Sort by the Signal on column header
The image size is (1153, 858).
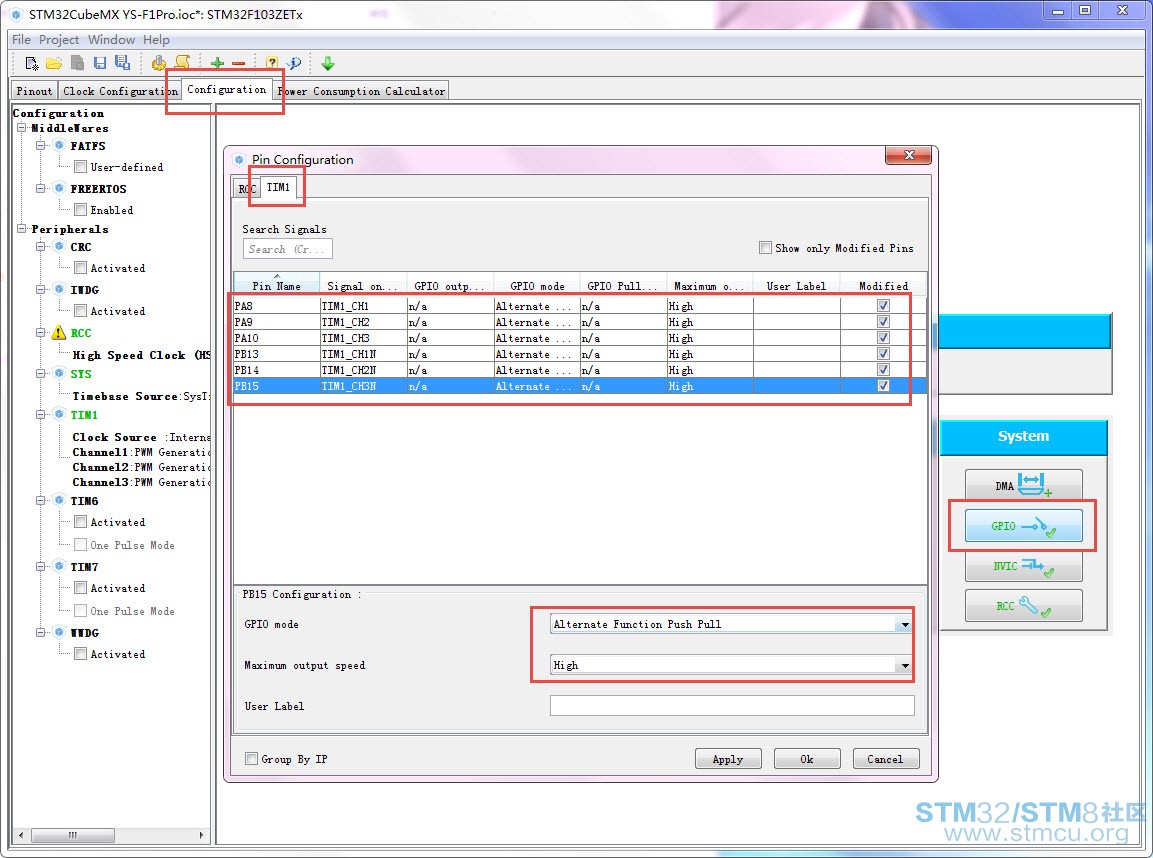click(363, 285)
